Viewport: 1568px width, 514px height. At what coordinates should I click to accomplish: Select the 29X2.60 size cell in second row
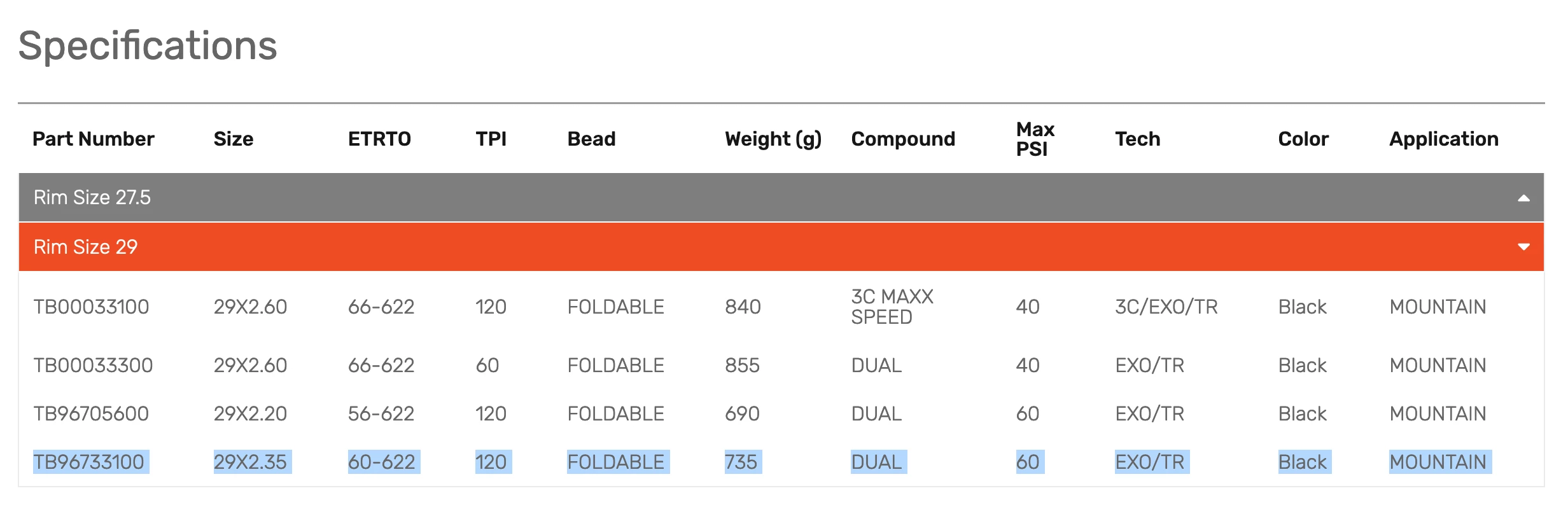click(251, 365)
